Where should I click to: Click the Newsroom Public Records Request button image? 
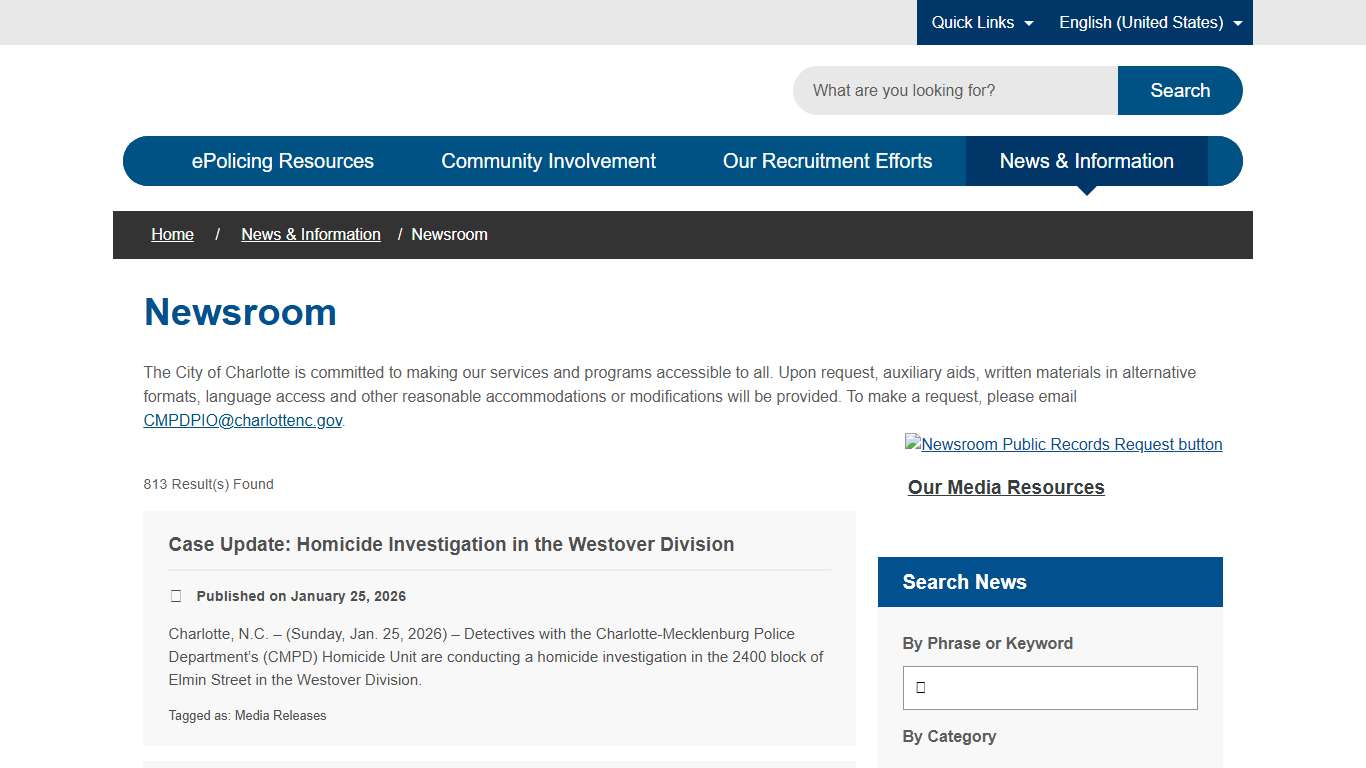[1063, 444]
